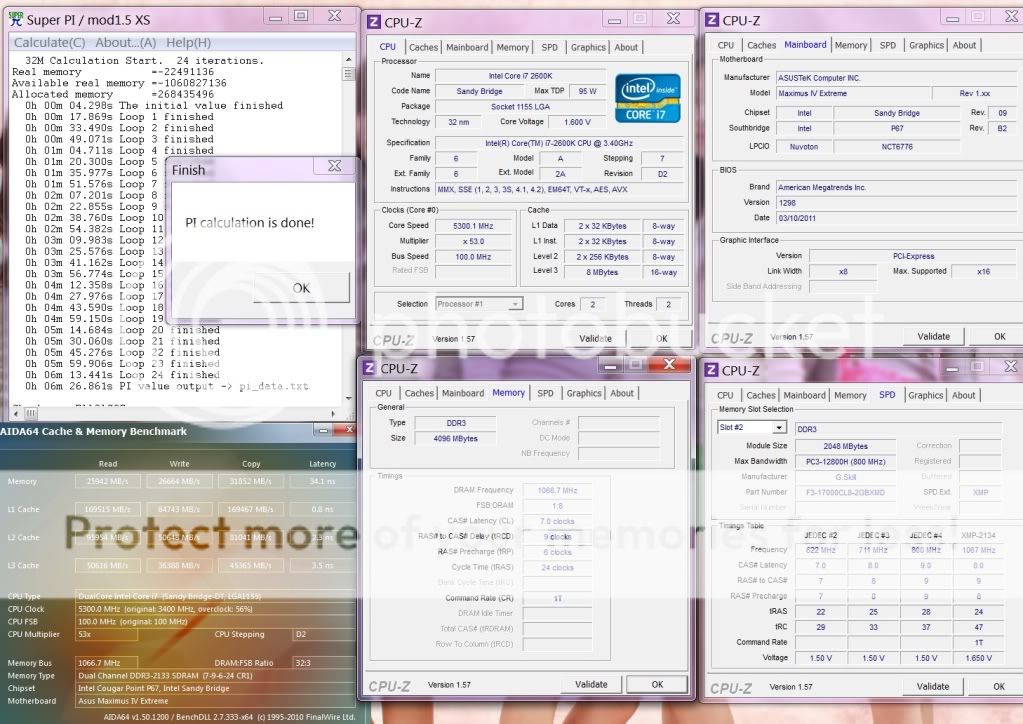
Task: Click the motherboard model Maximus IV Extreme field
Action: point(853,93)
